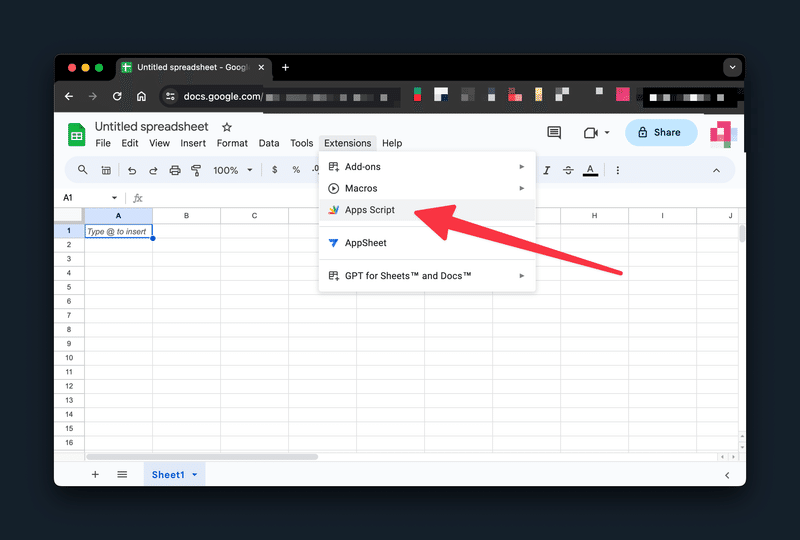Open the browser home page
The image size is (800, 540).
tap(141, 96)
